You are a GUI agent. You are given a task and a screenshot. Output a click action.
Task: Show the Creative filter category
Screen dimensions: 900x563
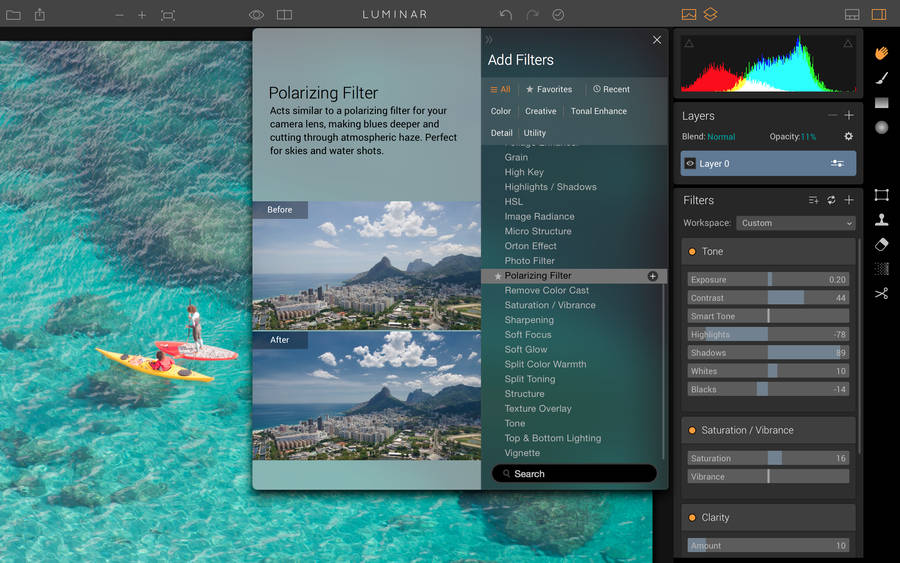[541, 111]
